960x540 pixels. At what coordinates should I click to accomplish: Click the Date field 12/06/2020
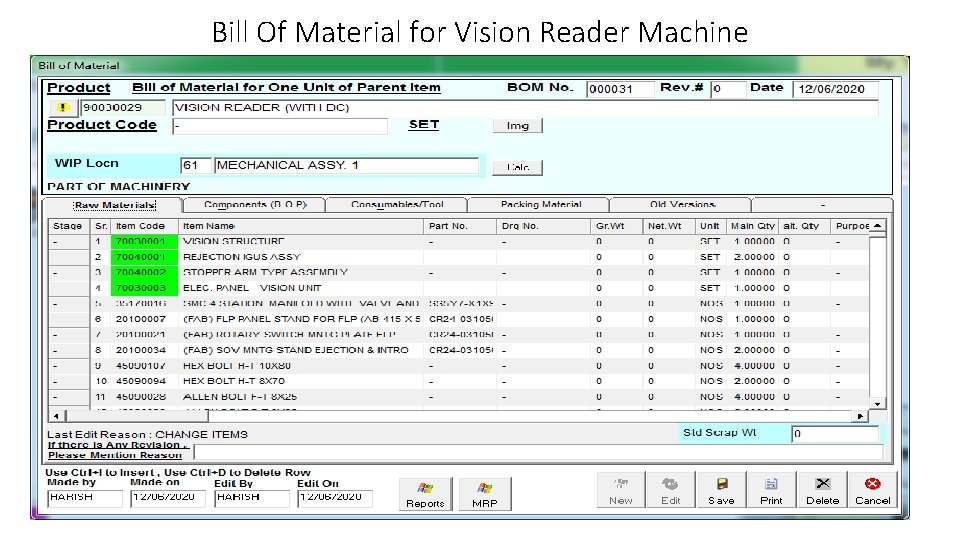pos(835,89)
